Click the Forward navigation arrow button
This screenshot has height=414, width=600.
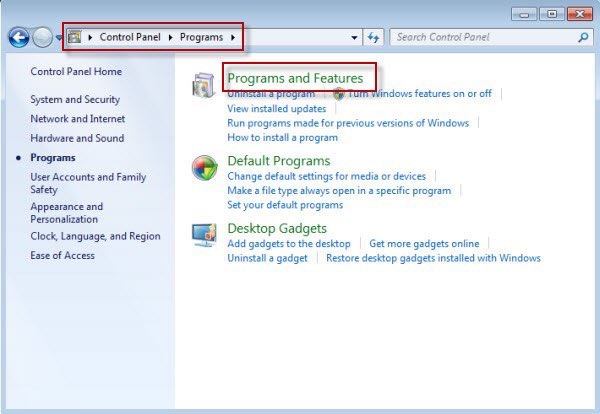42,37
